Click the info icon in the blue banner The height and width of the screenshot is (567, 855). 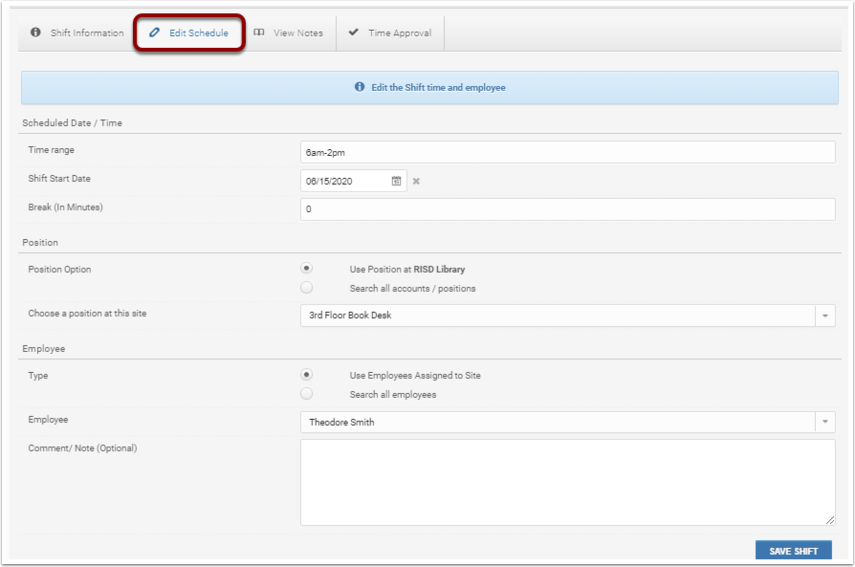359,88
